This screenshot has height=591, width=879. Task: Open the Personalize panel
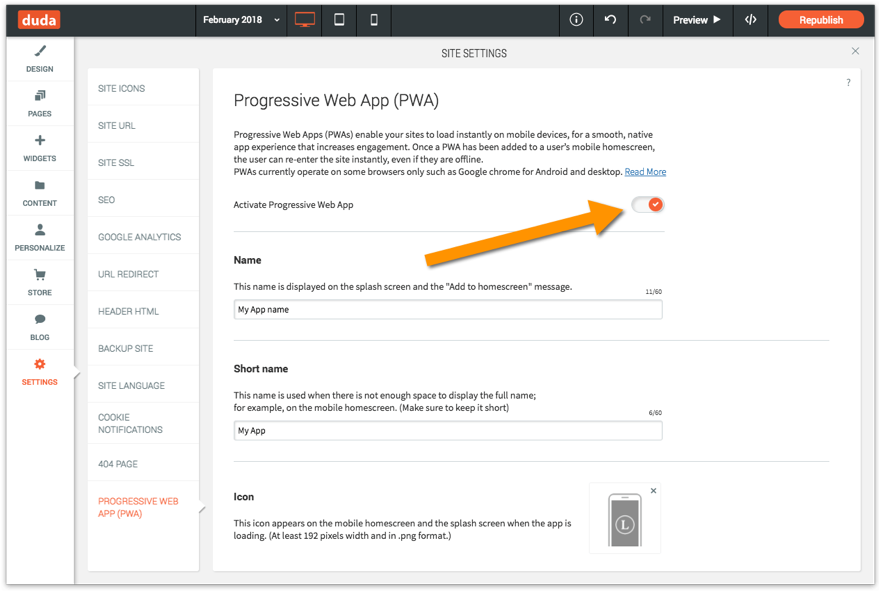39,239
